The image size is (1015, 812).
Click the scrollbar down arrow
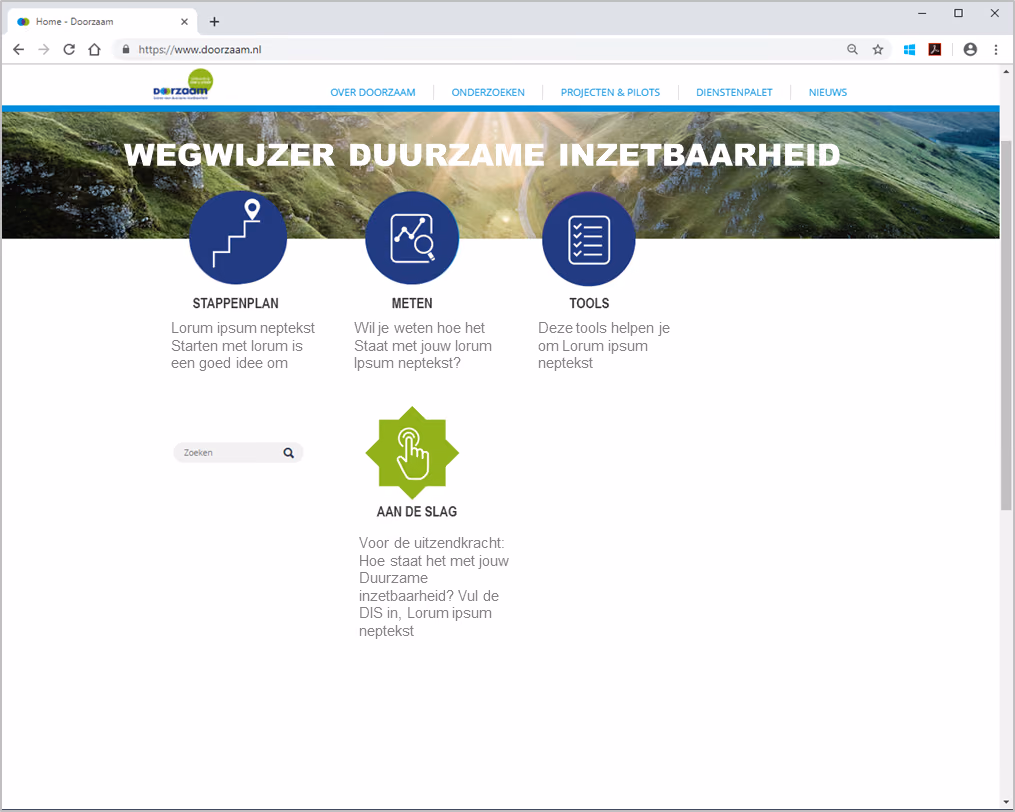tap(1007, 802)
